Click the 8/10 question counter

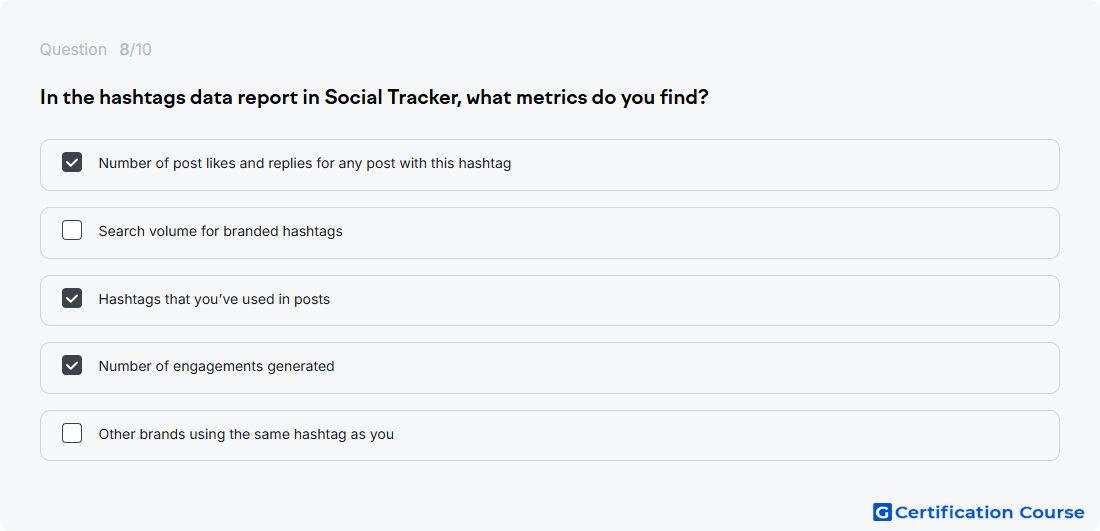coord(135,50)
